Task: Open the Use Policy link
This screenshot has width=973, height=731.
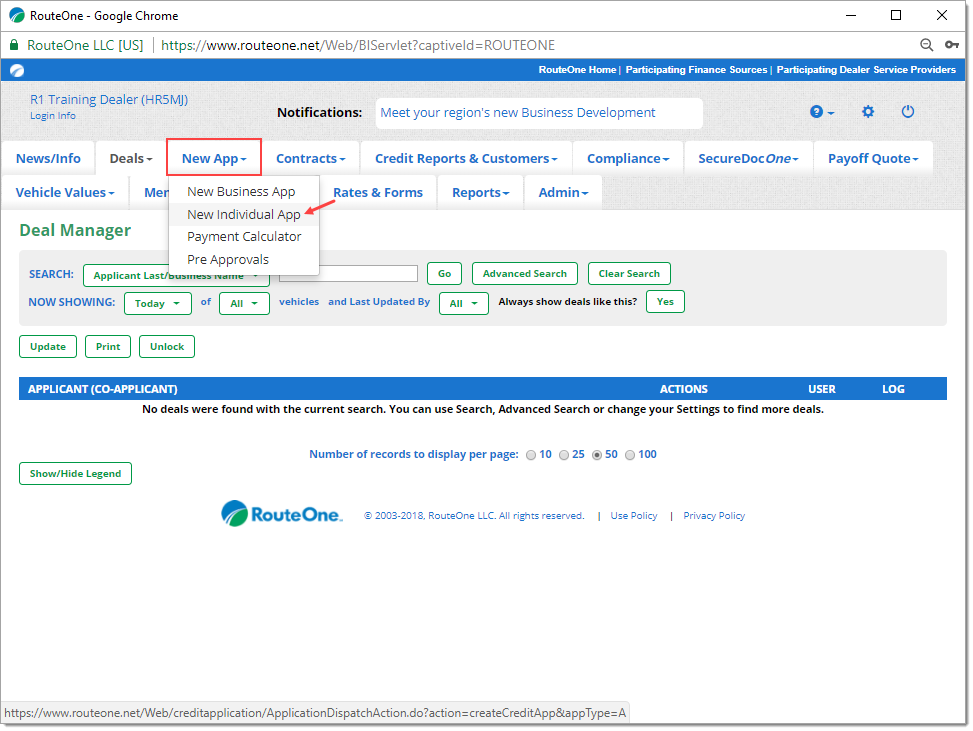Action: [x=634, y=516]
